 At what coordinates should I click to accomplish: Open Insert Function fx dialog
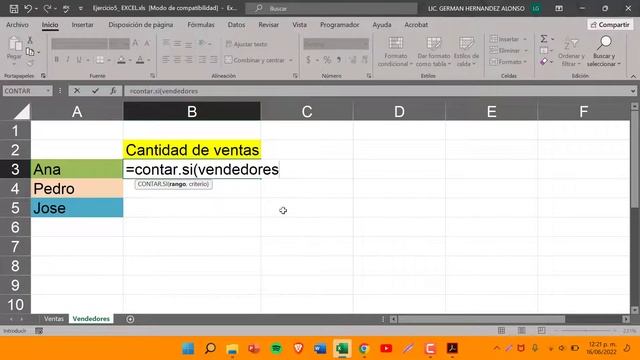[x=113, y=91]
